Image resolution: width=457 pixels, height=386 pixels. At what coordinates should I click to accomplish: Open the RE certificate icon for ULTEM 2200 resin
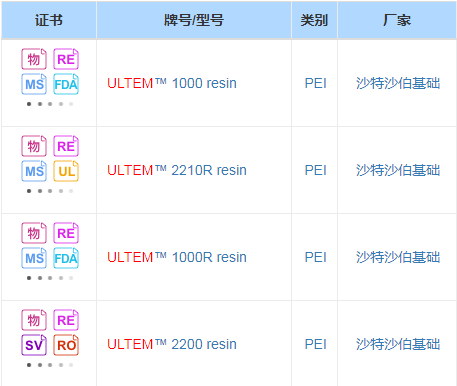click(x=66, y=320)
